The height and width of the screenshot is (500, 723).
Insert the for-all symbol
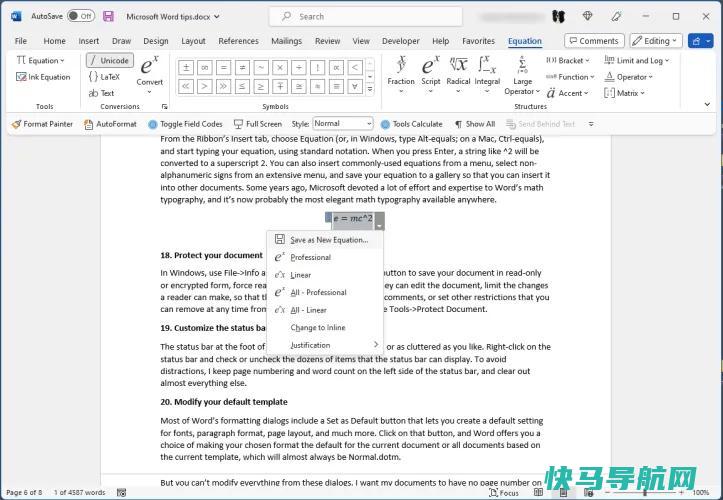point(355,86)
